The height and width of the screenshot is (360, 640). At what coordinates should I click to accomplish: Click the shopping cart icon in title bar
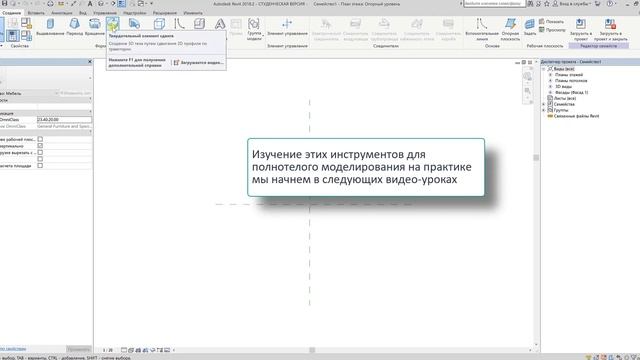pyautogui.click(x=598, y=3)
